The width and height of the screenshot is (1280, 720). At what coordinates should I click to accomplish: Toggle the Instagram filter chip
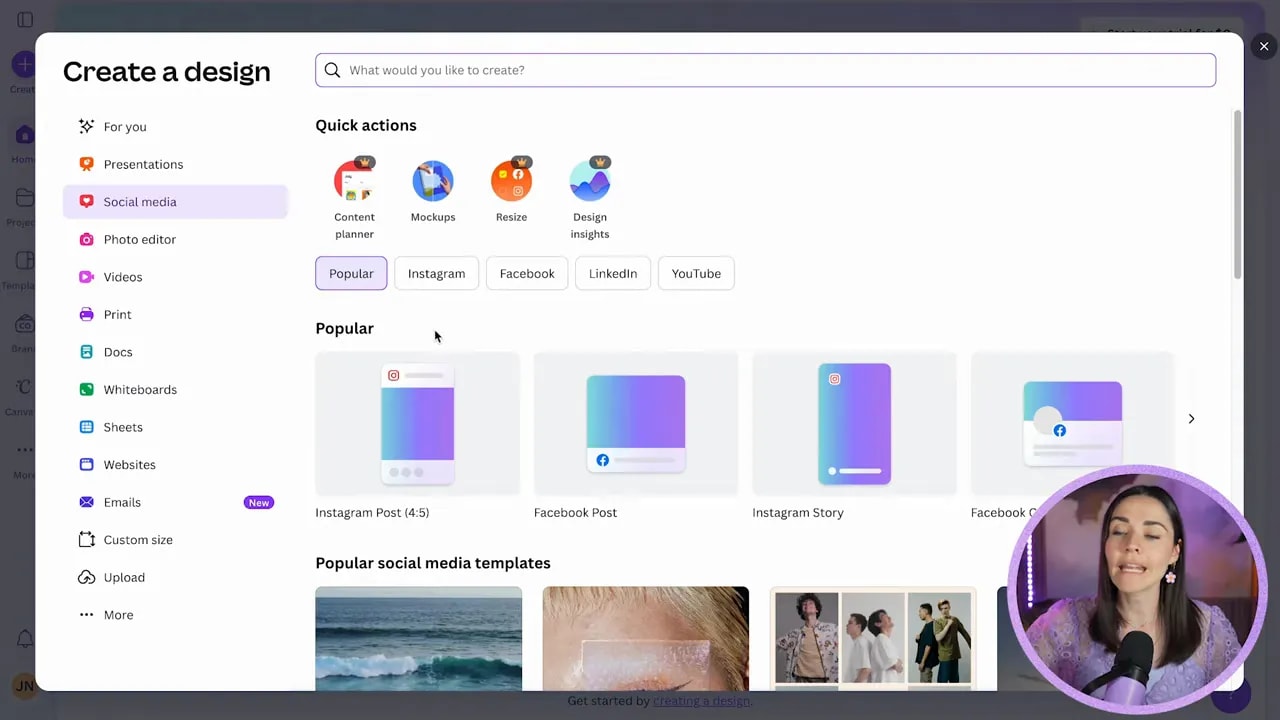pos(436,273)
